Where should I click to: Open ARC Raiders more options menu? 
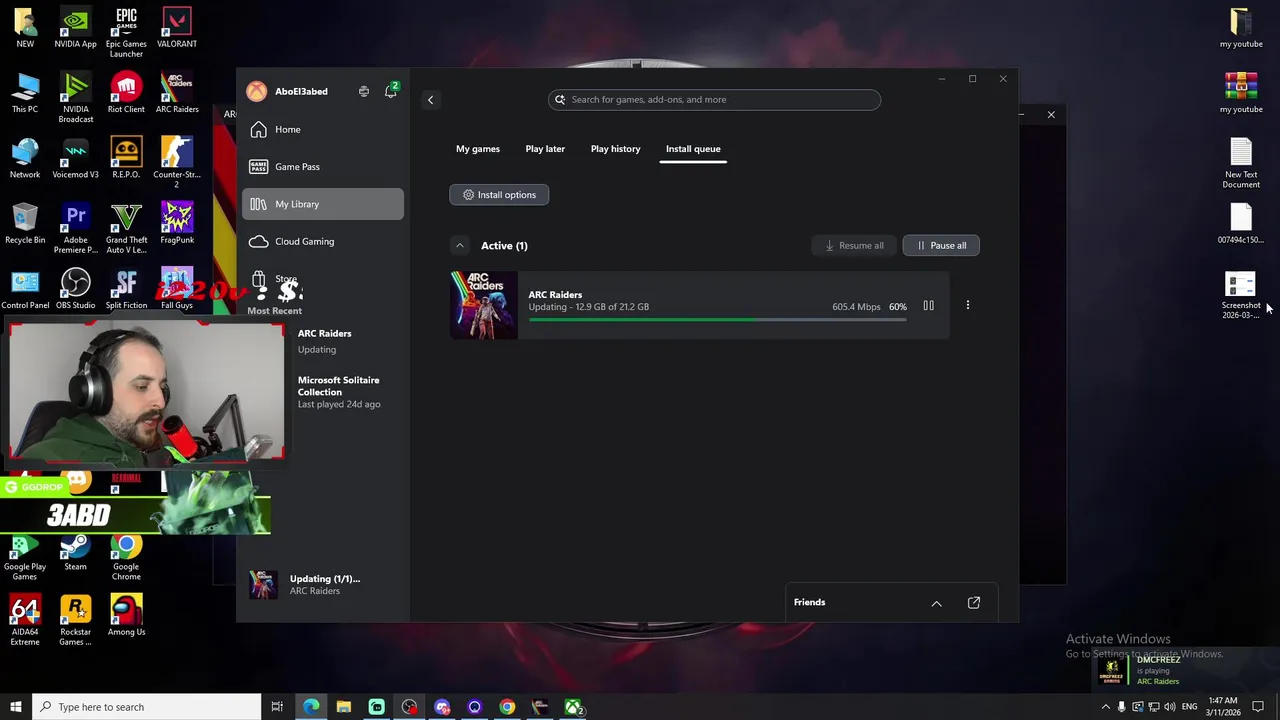pyautogui.click(x=967, y=305)
